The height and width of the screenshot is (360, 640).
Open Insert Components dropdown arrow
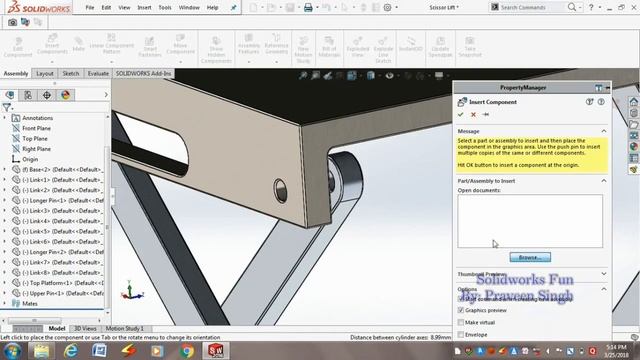pos(52,62)
